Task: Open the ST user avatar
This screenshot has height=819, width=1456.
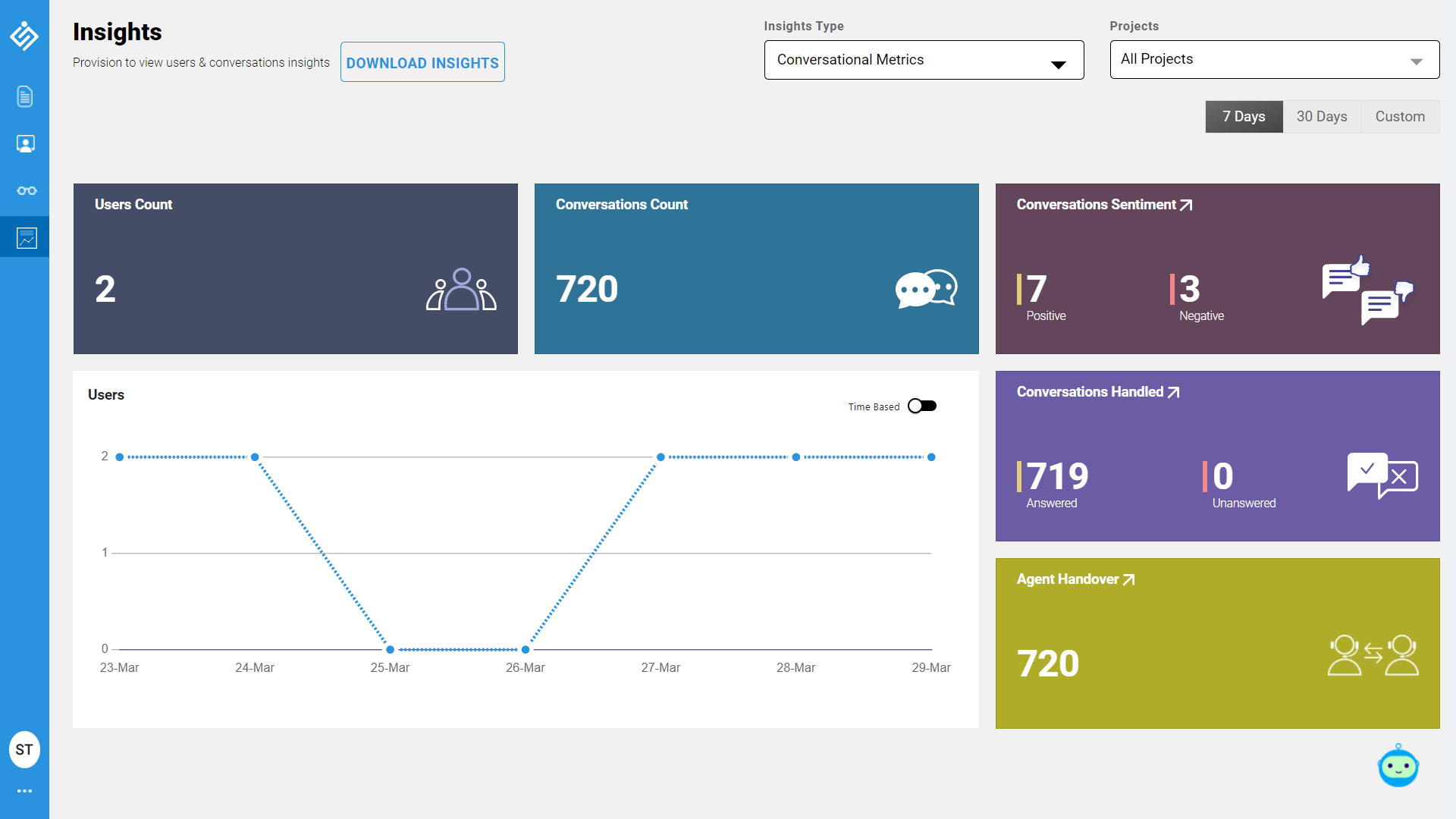Action: tap(24, 750)
